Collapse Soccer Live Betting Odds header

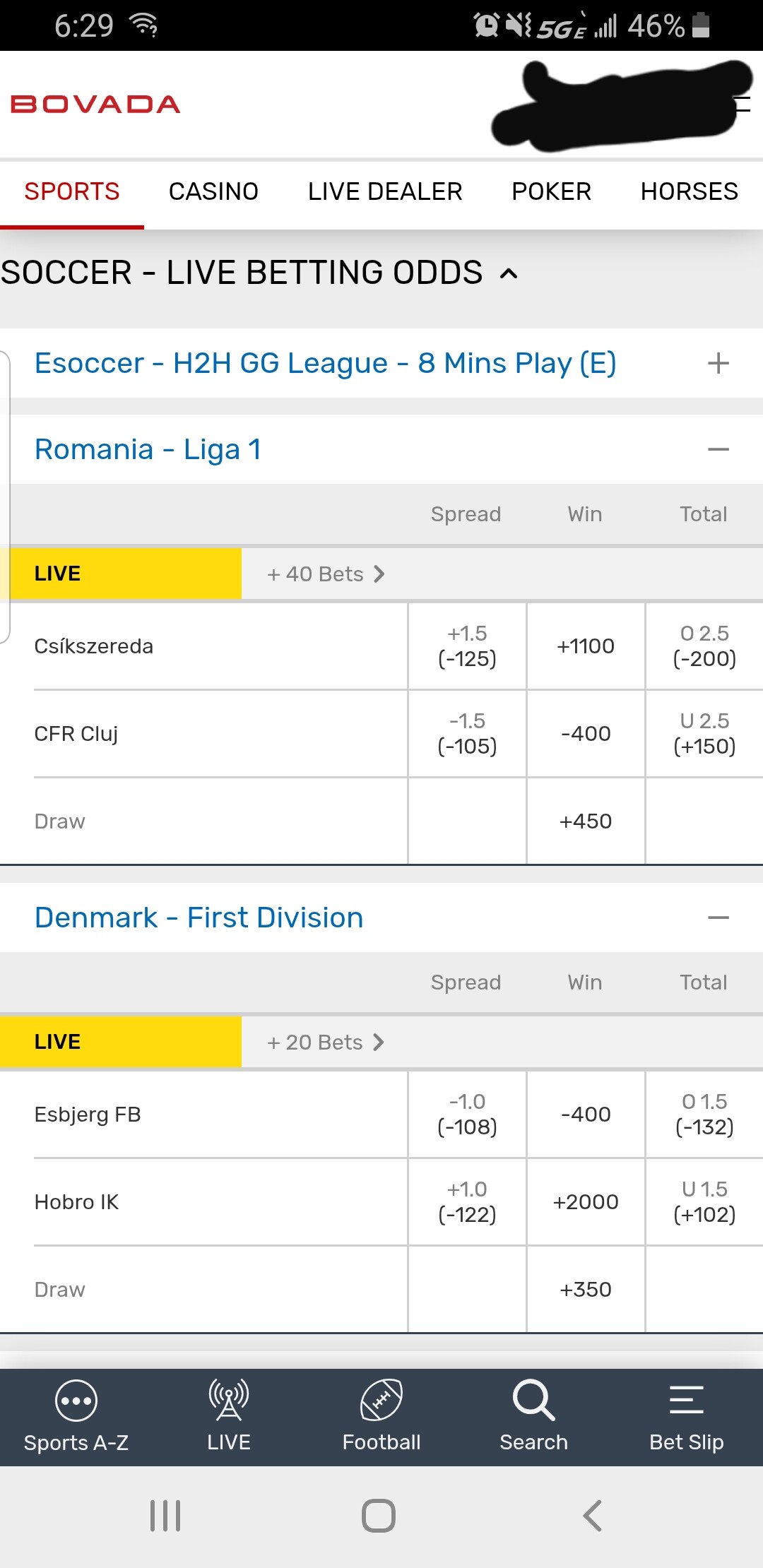(509, 274)
